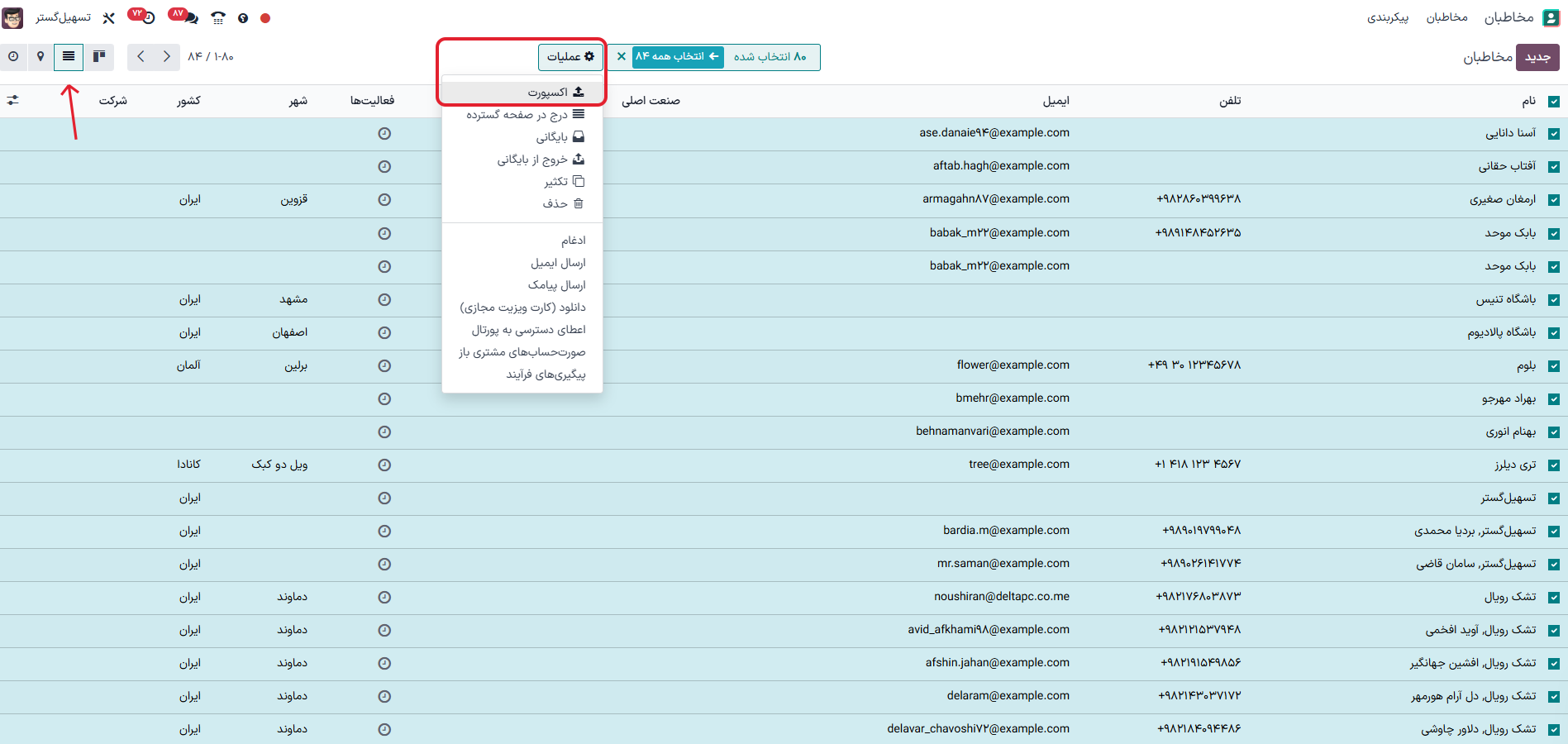Click the debug tools icon in top bar

[x=108, y=17]
